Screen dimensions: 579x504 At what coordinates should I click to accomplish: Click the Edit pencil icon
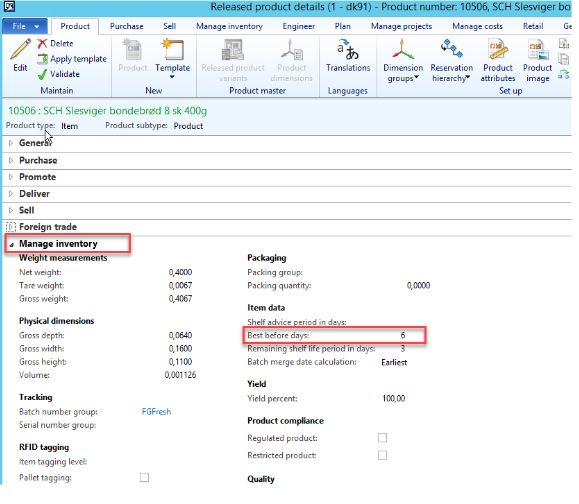[x=20, y=50]
